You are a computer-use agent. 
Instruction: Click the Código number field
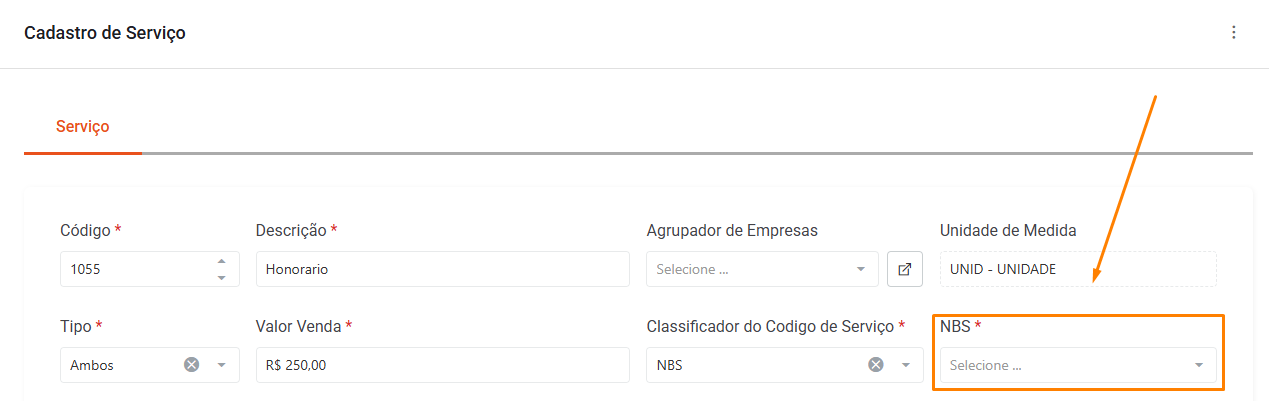point(135,269)
